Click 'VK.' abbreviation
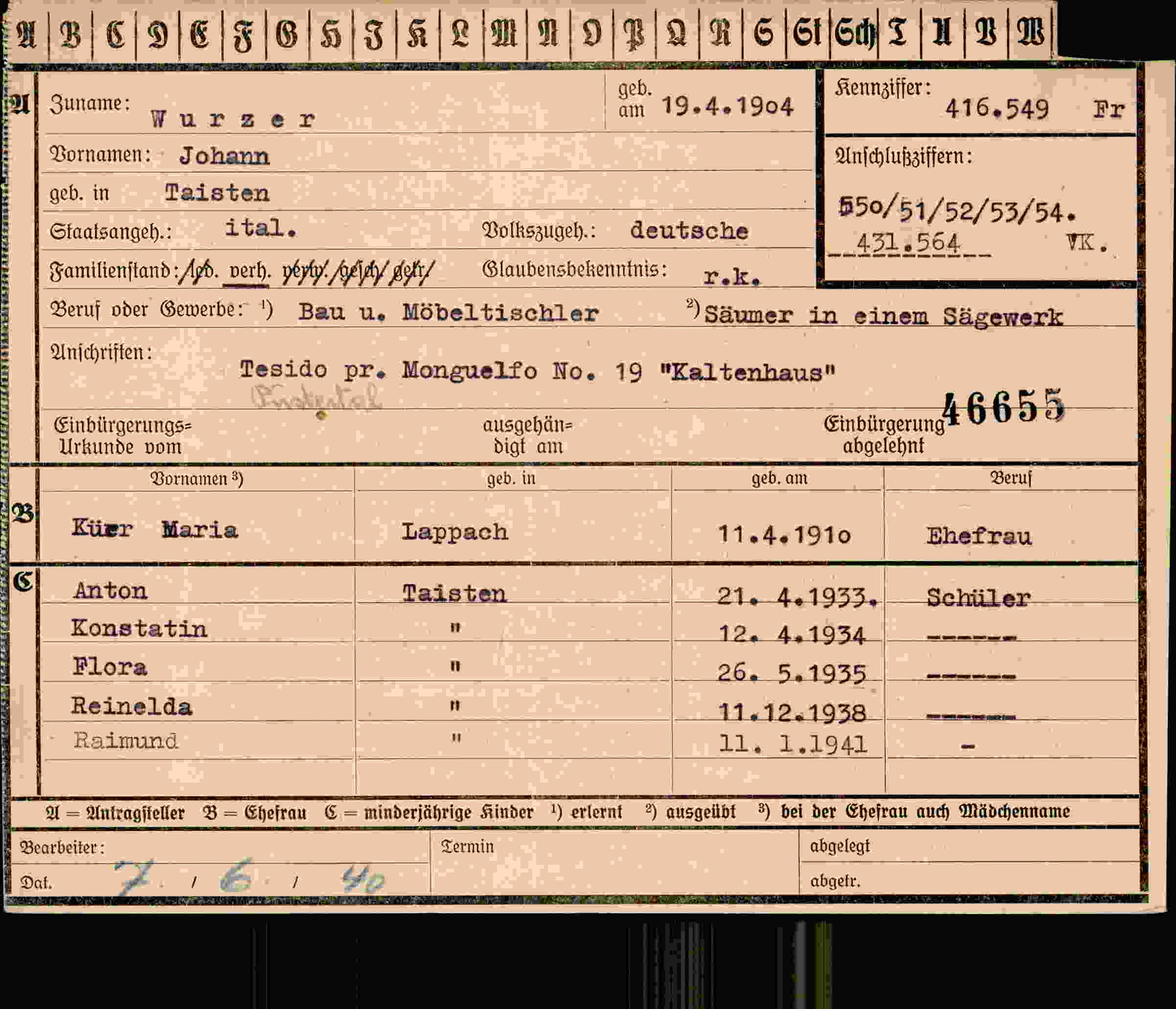Viewport: 1176px width, 1009px height. [x=1086, y=244]
